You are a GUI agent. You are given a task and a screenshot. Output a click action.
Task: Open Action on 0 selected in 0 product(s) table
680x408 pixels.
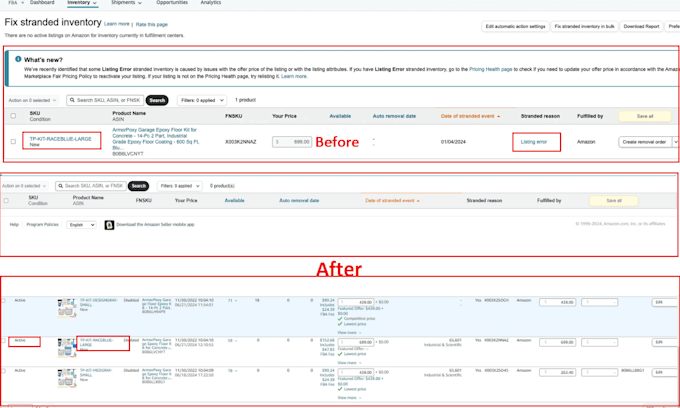pyautogui.click(x=24, y=186)
